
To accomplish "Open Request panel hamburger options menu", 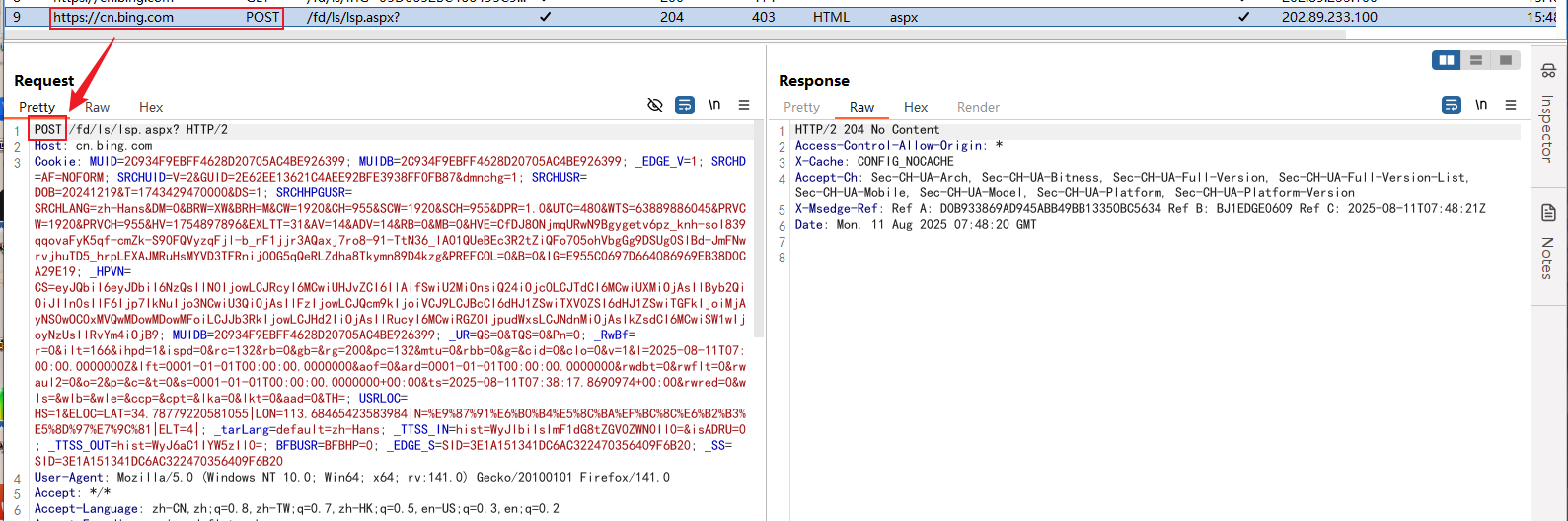I will tap(744, 105).
